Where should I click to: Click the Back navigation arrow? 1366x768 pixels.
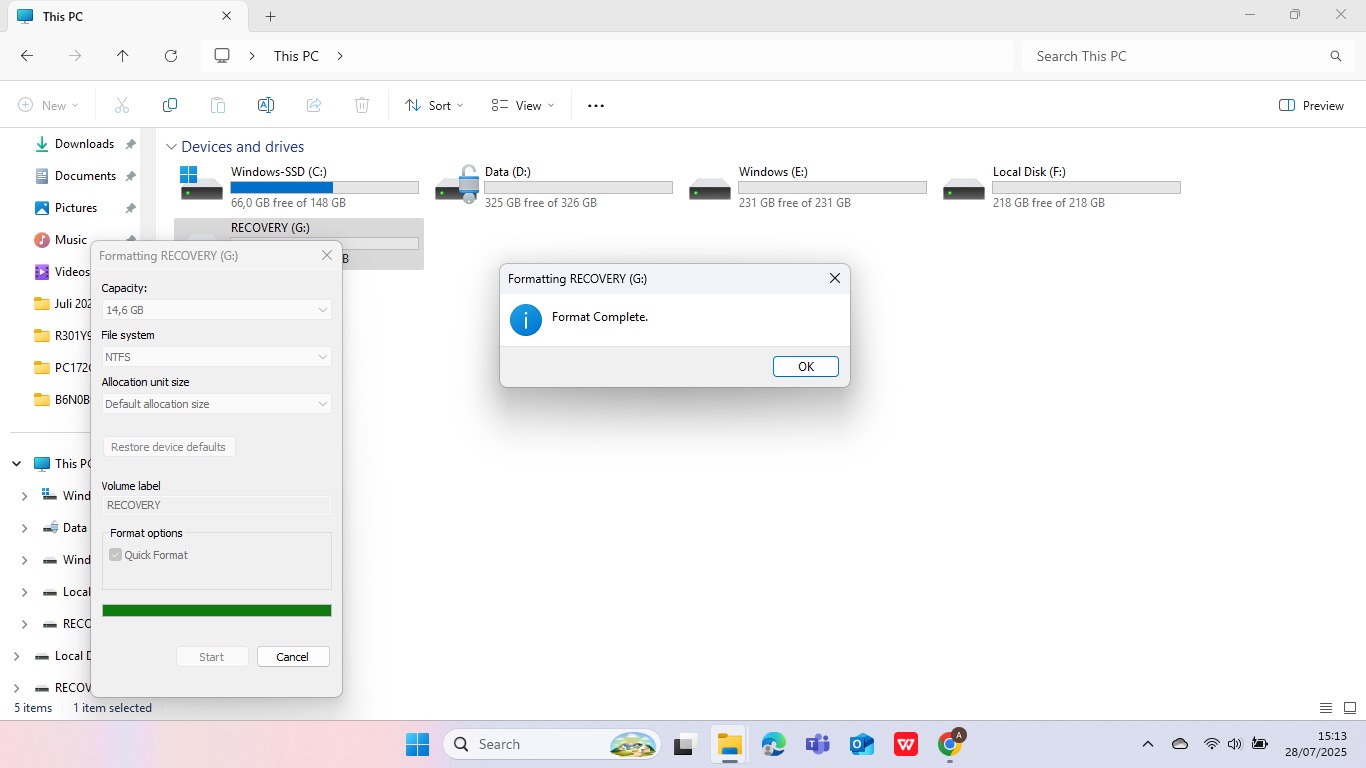pos(27,56)
